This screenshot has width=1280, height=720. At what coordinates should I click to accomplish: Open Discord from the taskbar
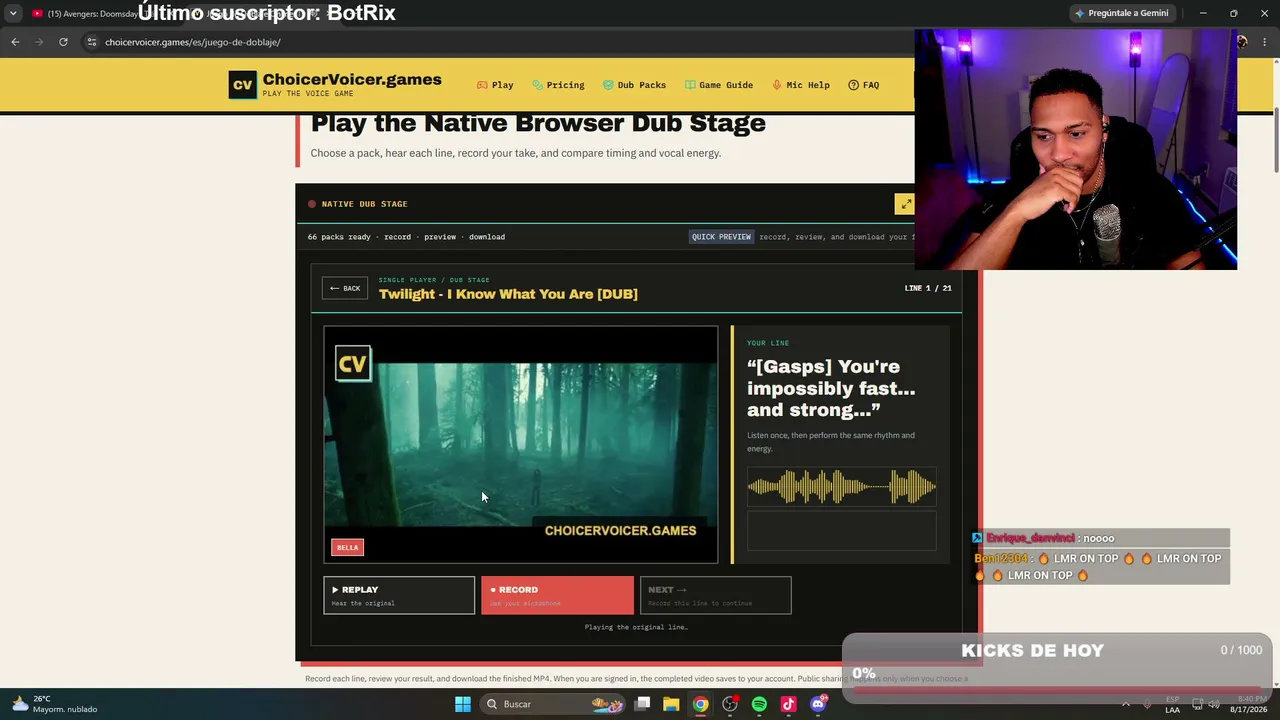click(818, 704)
